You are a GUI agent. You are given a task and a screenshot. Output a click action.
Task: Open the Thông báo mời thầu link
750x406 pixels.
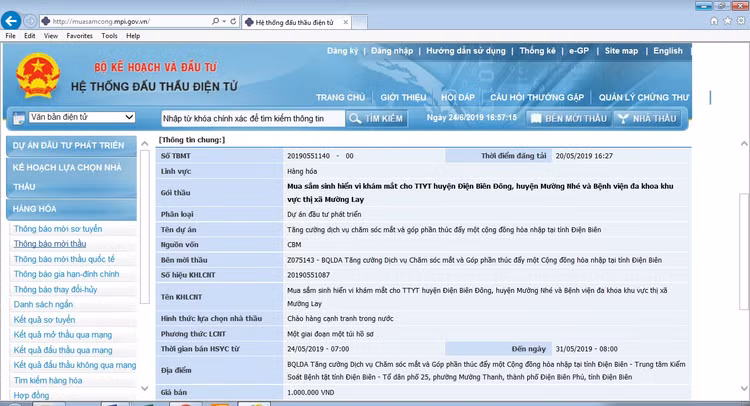pos(50,244)
